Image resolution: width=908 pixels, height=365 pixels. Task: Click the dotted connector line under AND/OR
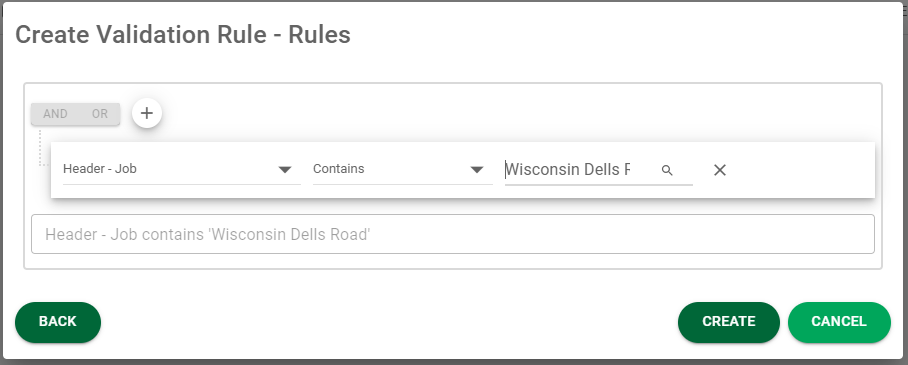point(42,148)
